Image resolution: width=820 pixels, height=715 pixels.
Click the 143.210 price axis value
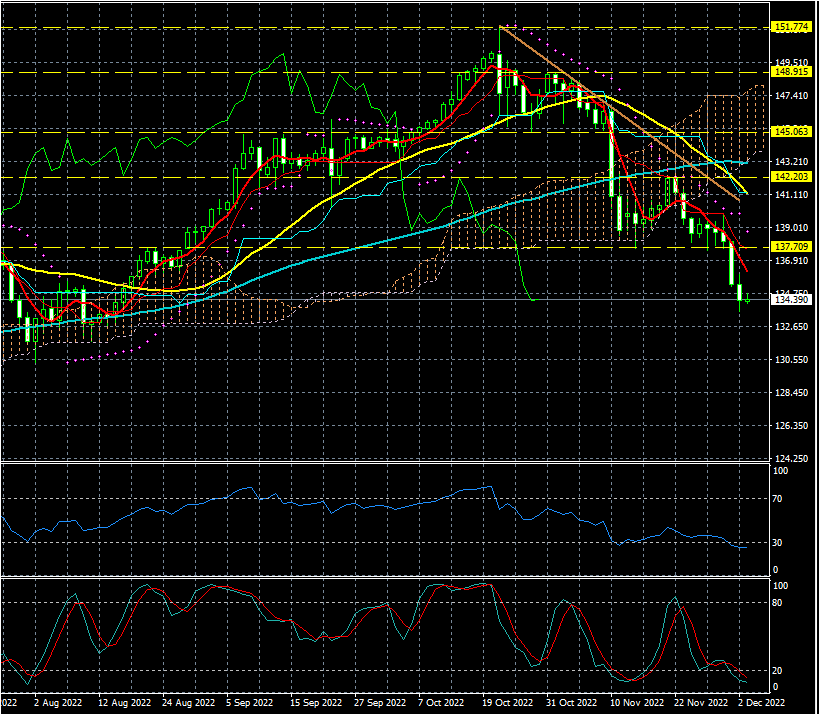pos(792,162)
